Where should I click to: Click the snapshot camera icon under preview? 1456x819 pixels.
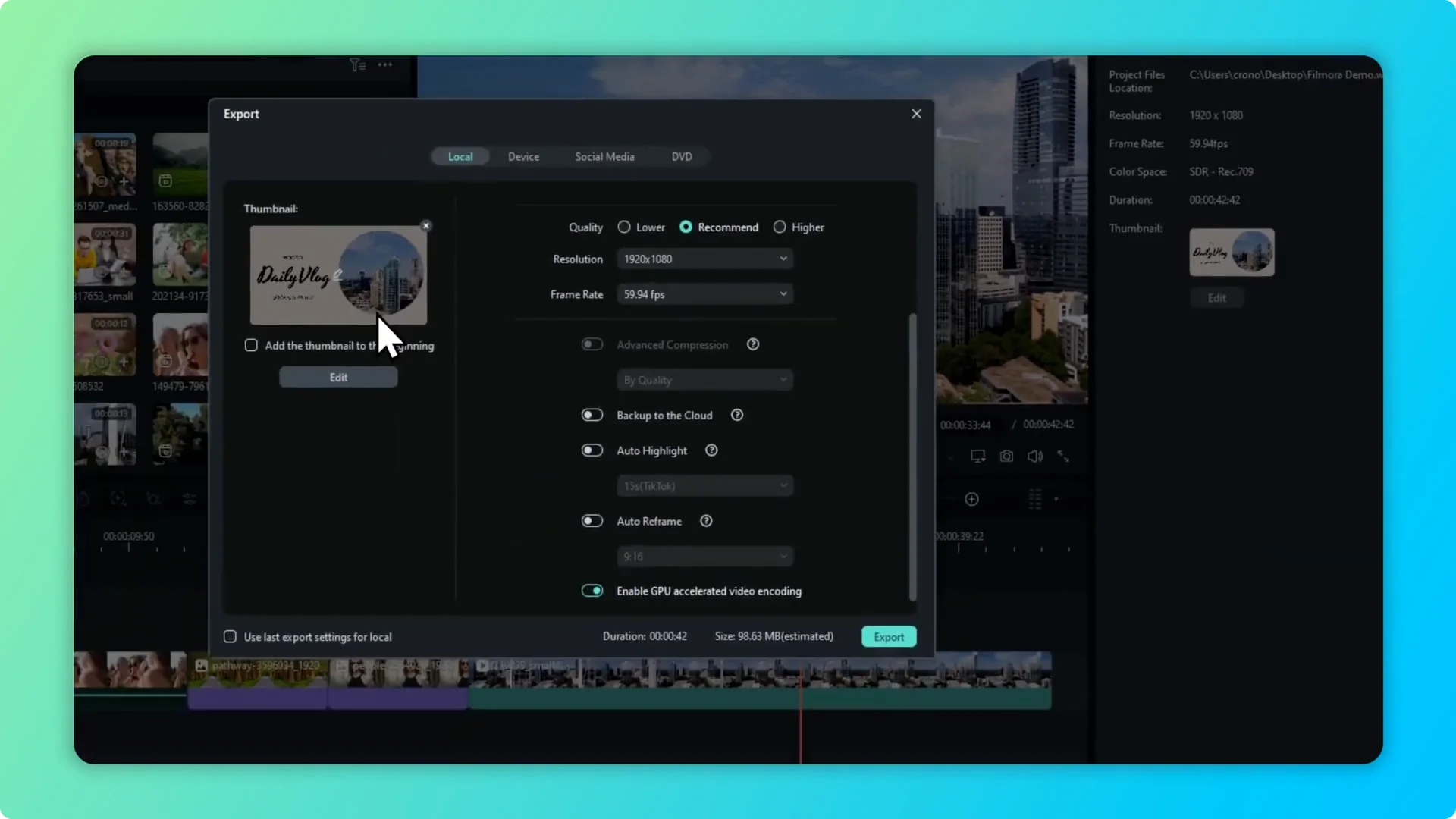pyautogui.click(x=1006, y=456)
